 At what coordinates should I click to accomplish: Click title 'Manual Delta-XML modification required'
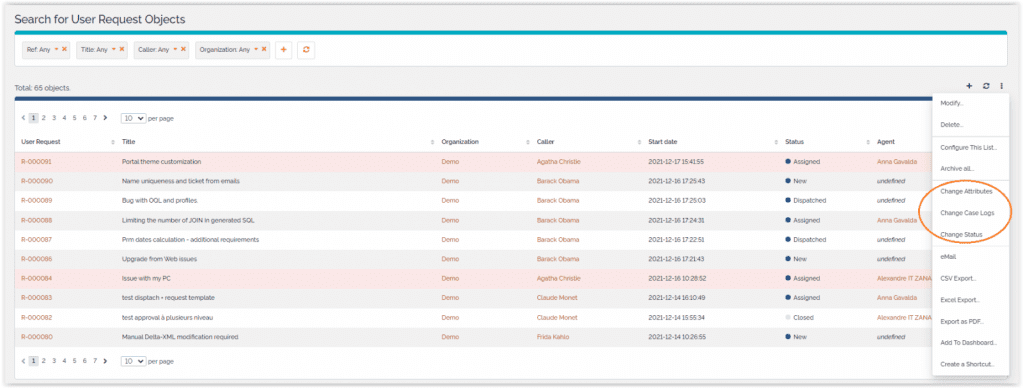click(x=180, y=337)
